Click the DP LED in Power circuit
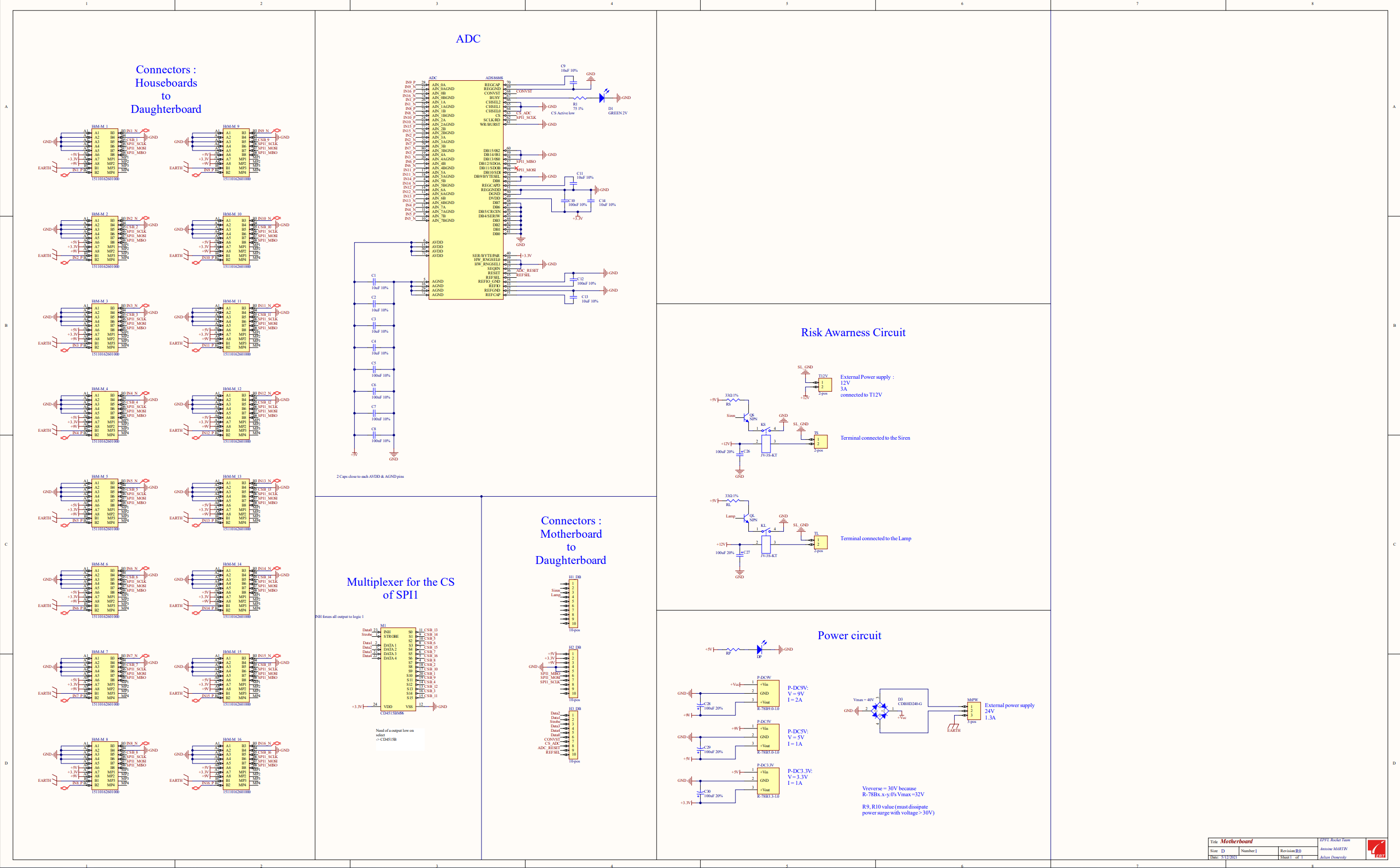Screen dimensions: 1400x868 (x=759, y=650)
